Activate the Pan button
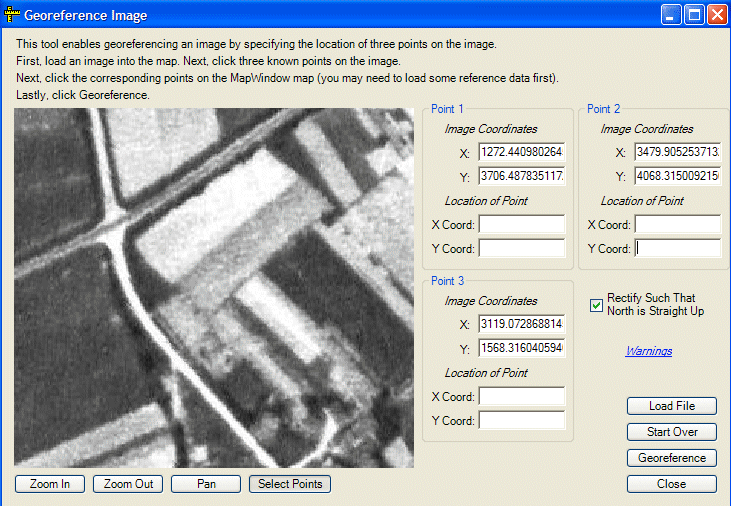 coord(206,484)
